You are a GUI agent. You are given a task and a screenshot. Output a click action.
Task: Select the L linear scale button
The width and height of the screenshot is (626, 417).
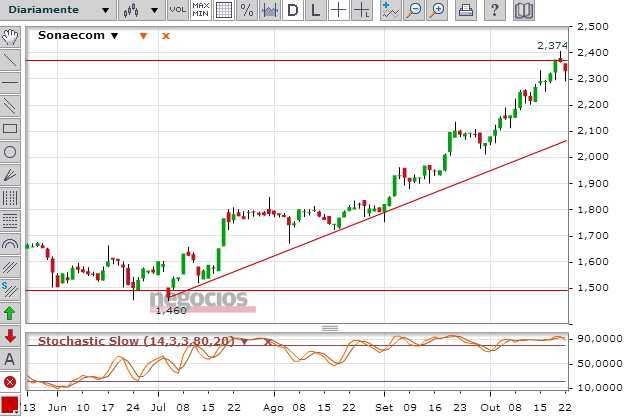(x=316, y=10)
